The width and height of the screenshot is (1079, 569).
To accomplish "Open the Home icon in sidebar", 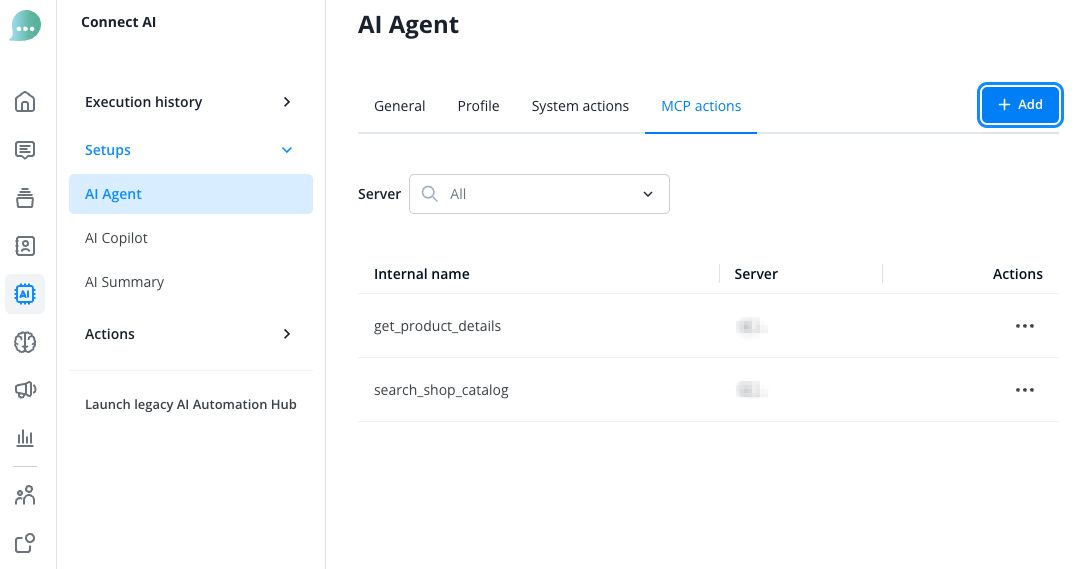I will pos(25,102).
